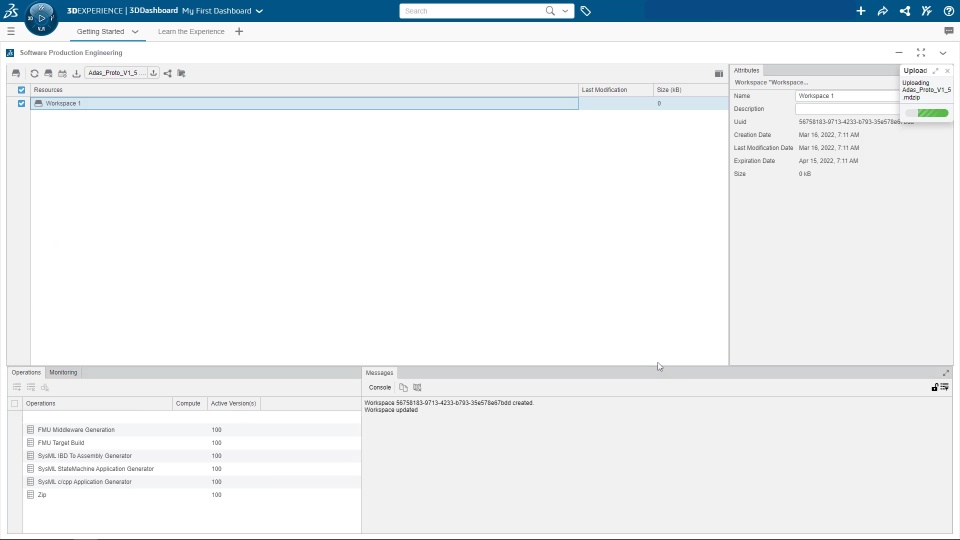
Task: Switch to the Learn the Experience tab
Action: tap(191, 31)
